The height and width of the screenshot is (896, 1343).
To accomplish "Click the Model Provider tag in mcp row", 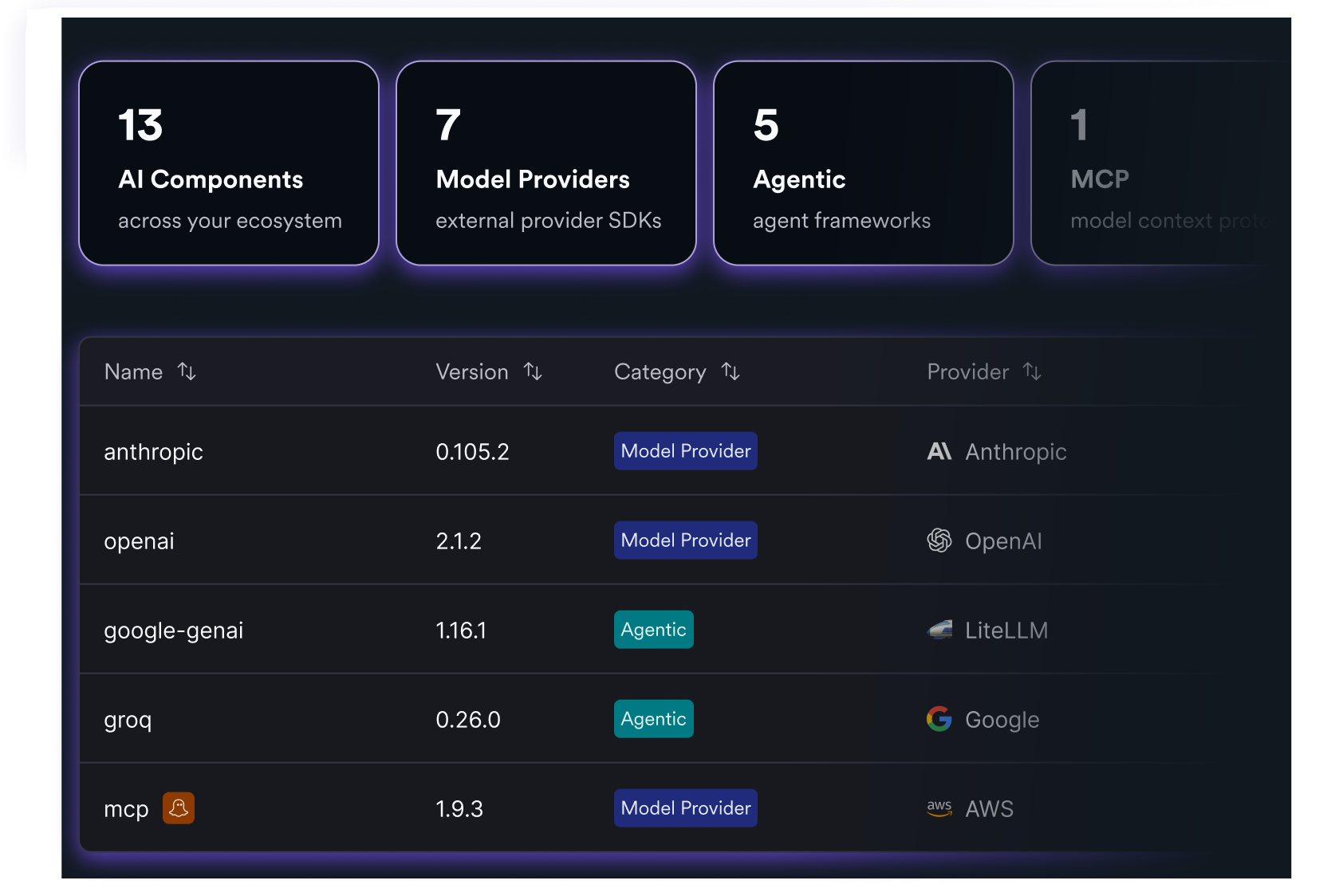I will click(x=686, y=808).
